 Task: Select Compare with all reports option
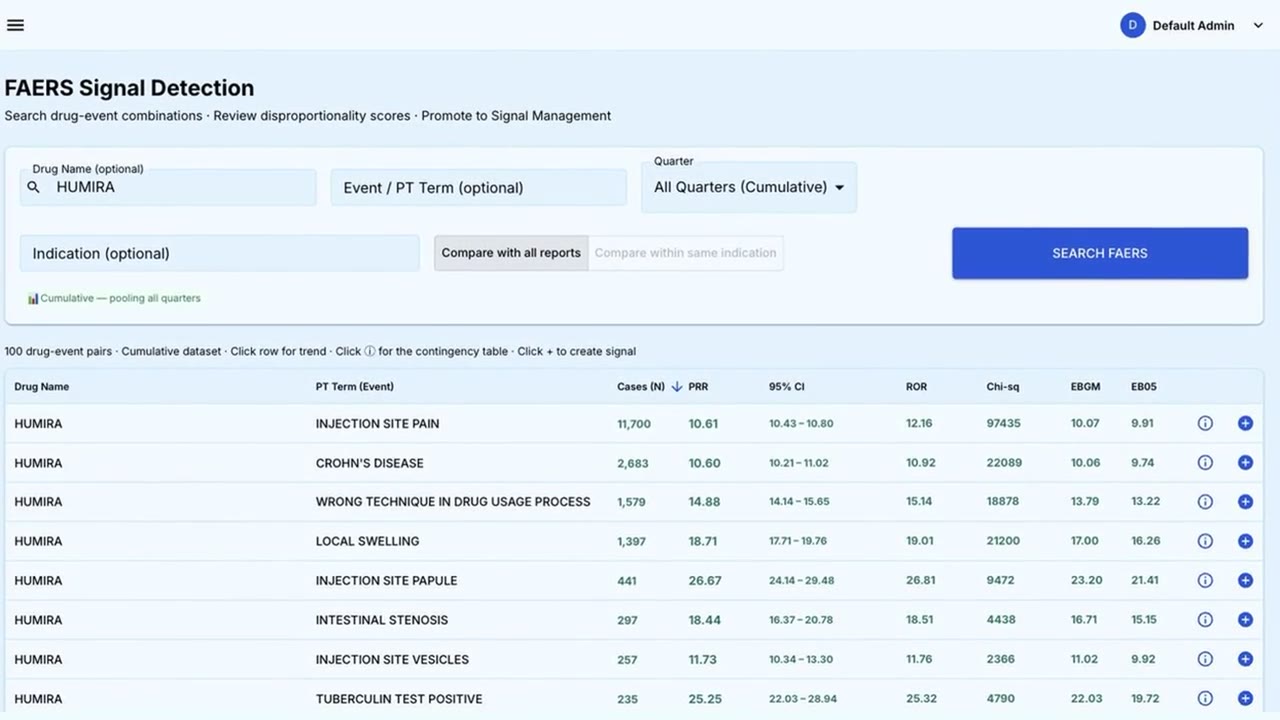point(511,253)
